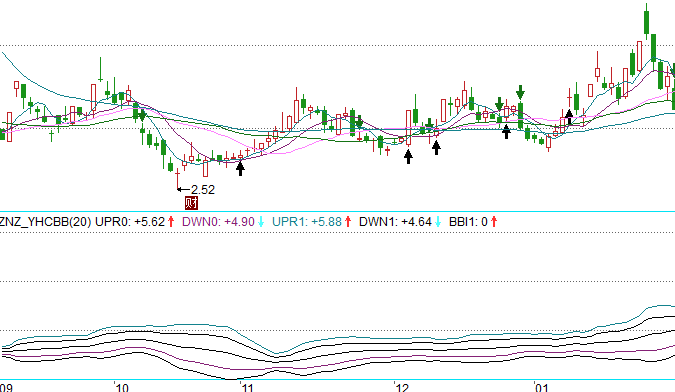This screenshot has width=675, height=392.
Task: Click the red up arrow beside UPR0
Action: pos(171,222)
